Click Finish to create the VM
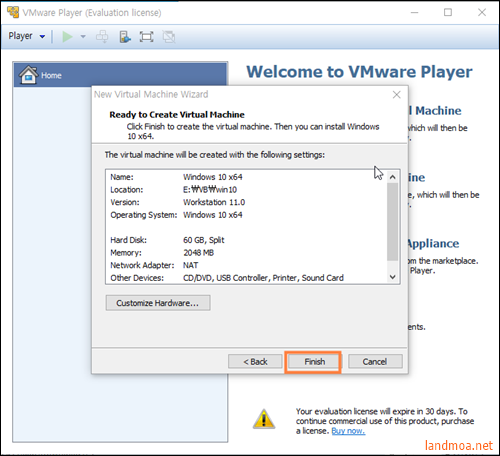 point(314,362)
